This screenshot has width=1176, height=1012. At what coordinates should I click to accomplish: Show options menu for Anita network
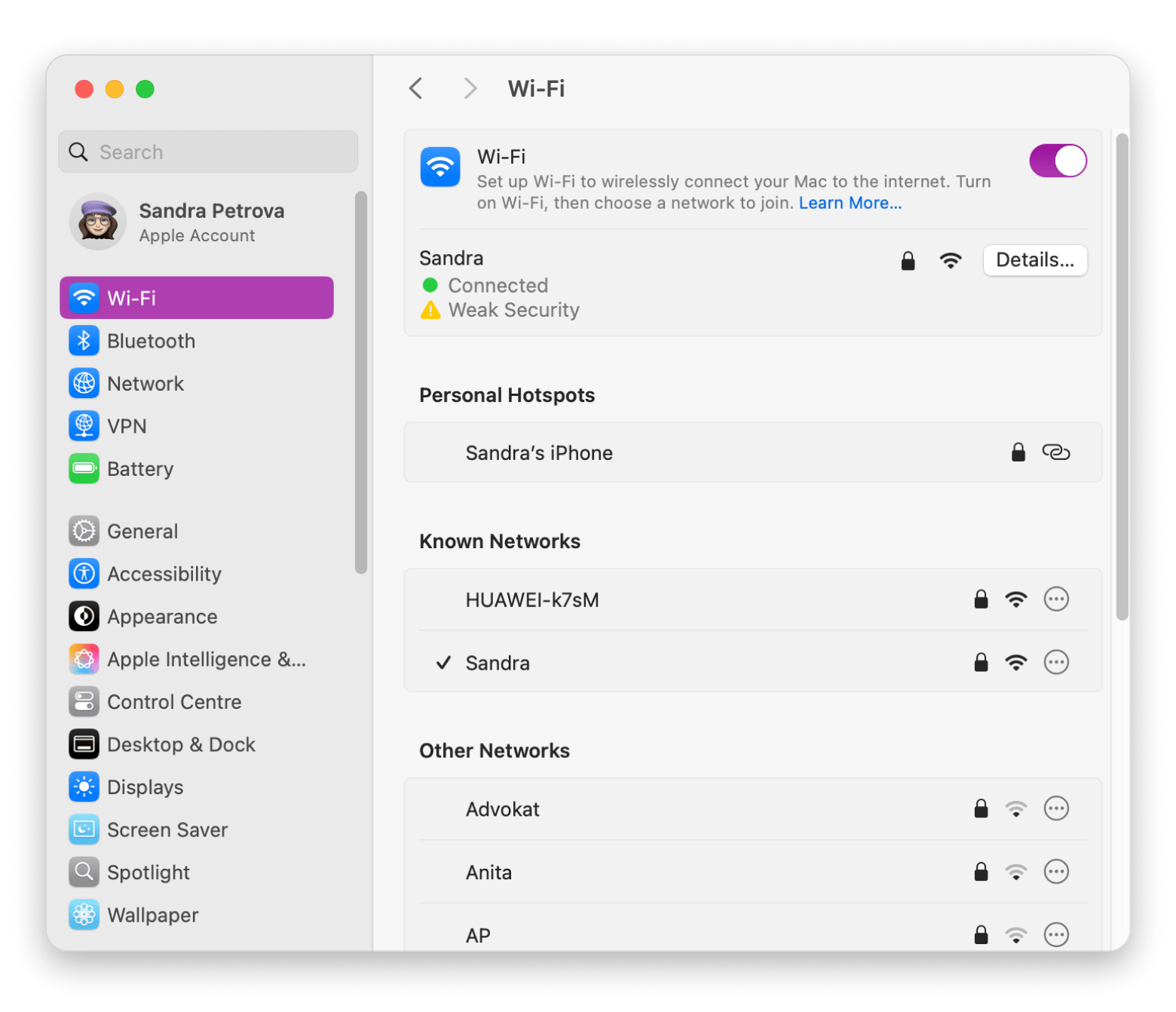tap(1055, 872)
